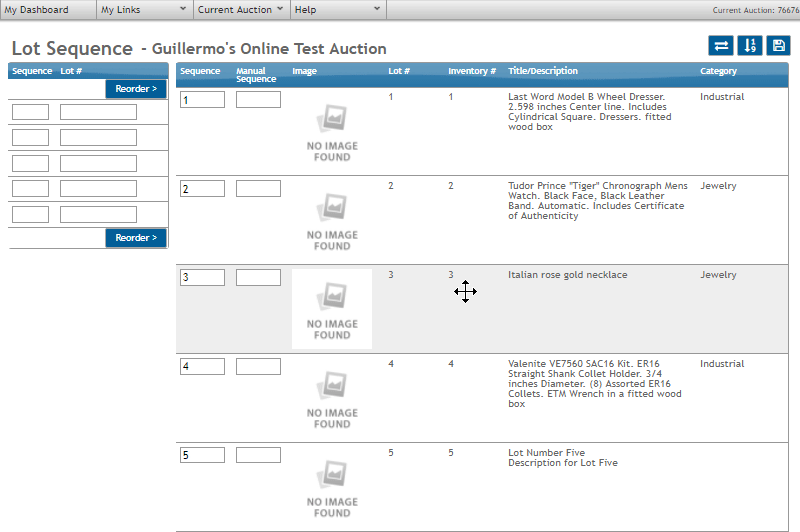
Task: Click the Manual Sequence column header
Action: point(256,75)
